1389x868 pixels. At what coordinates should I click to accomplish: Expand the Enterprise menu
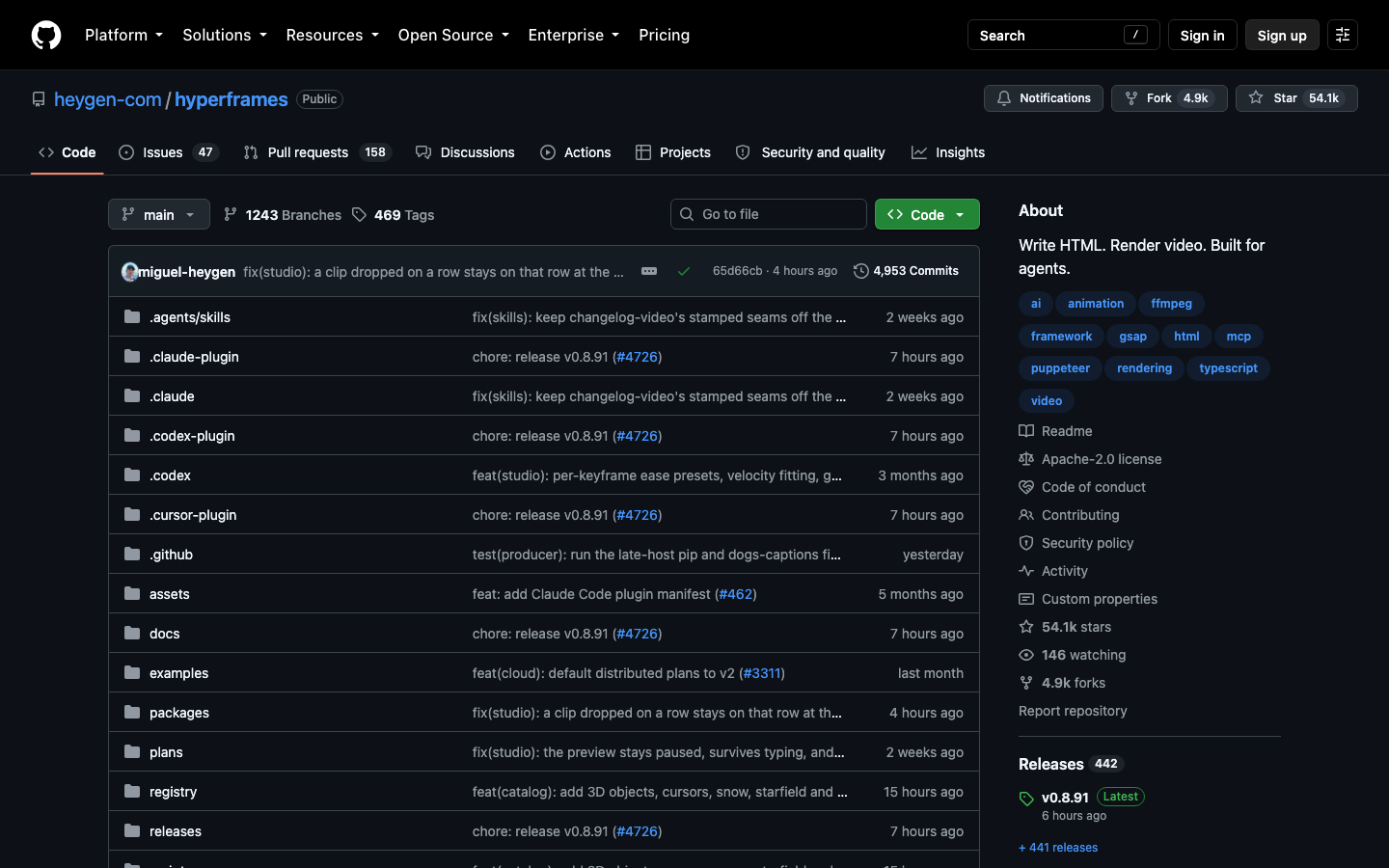coord(574,35)
